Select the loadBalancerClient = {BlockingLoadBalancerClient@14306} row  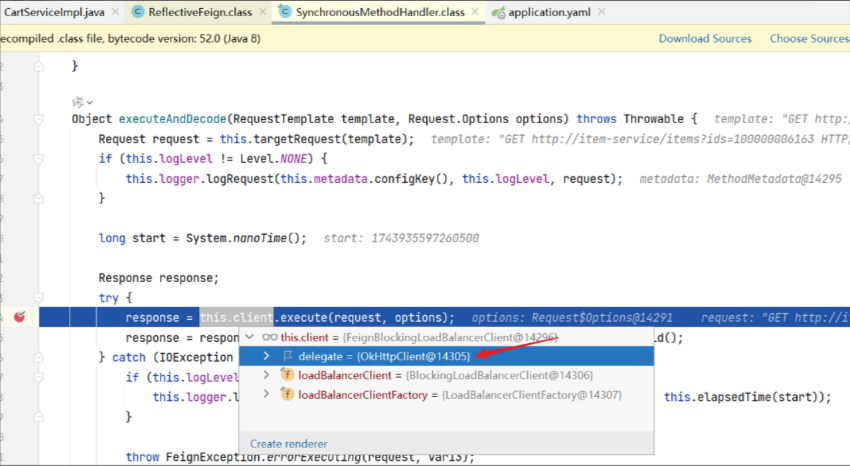point(447,375)
